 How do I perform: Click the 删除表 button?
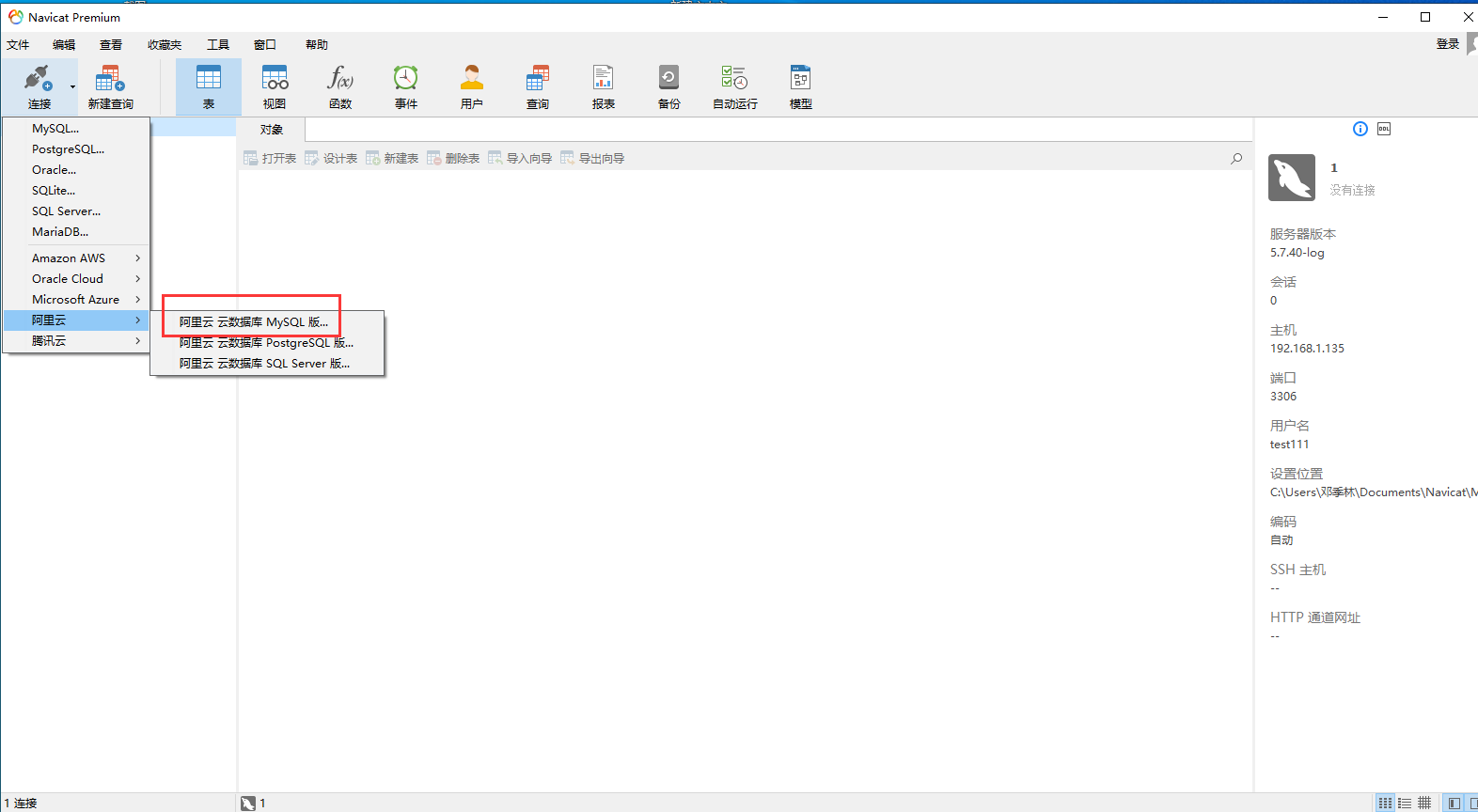click(453, 158)
